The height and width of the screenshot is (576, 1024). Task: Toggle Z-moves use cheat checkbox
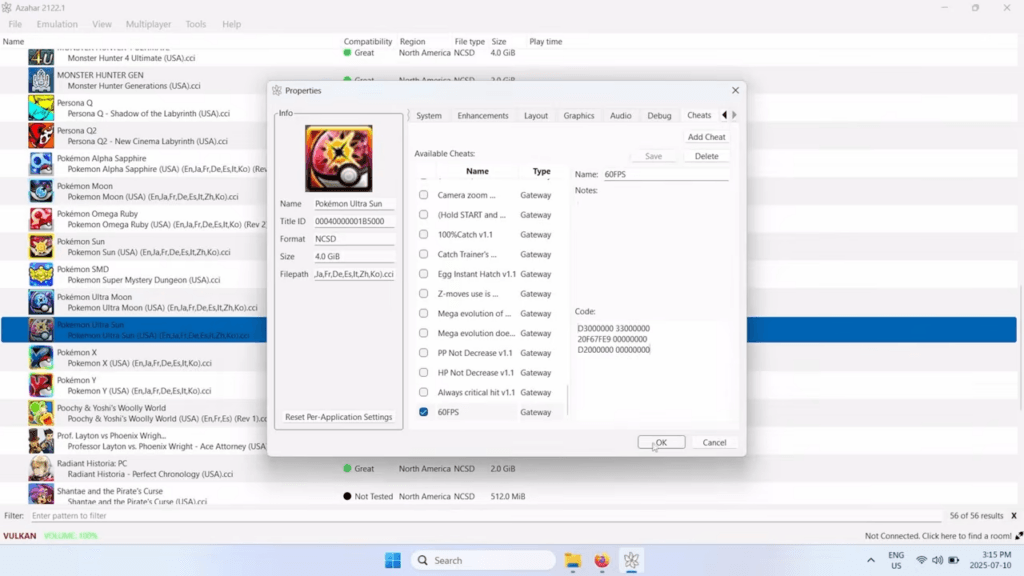pos(423,293)
